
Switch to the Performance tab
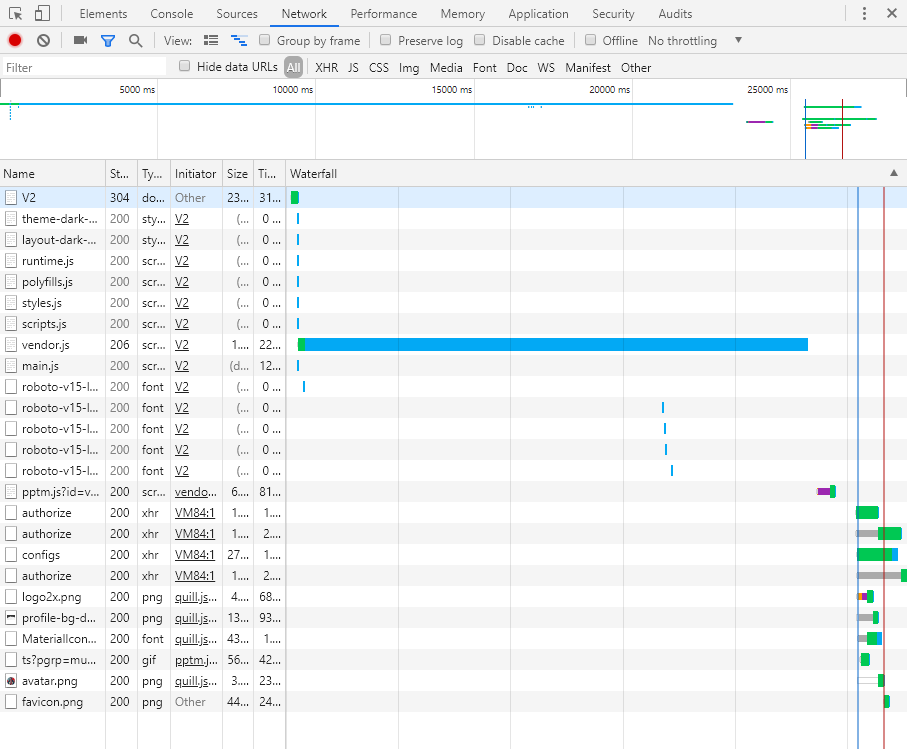pos(384,13)
